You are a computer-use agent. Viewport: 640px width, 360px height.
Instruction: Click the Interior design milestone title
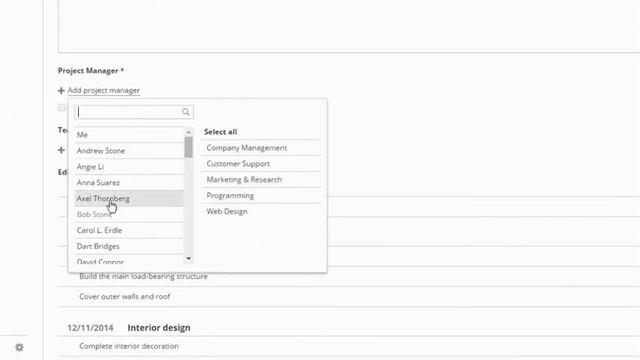tap(159, 328)
